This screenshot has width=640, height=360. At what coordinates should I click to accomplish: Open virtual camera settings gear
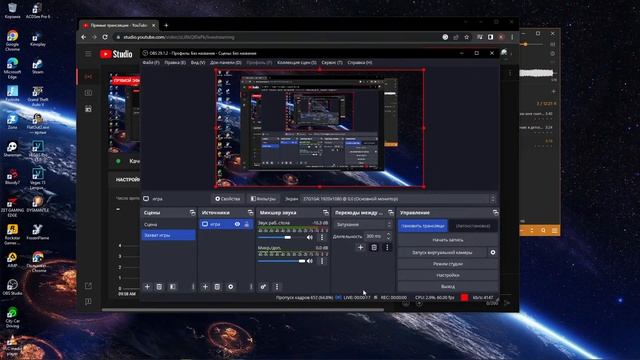pos(493,252)
